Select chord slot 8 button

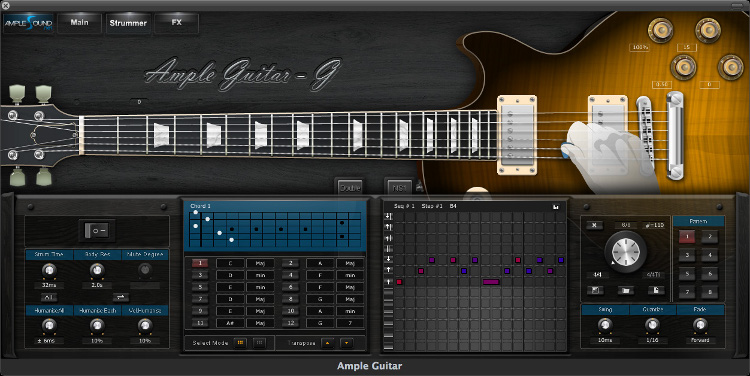click(x=290, y=299)
